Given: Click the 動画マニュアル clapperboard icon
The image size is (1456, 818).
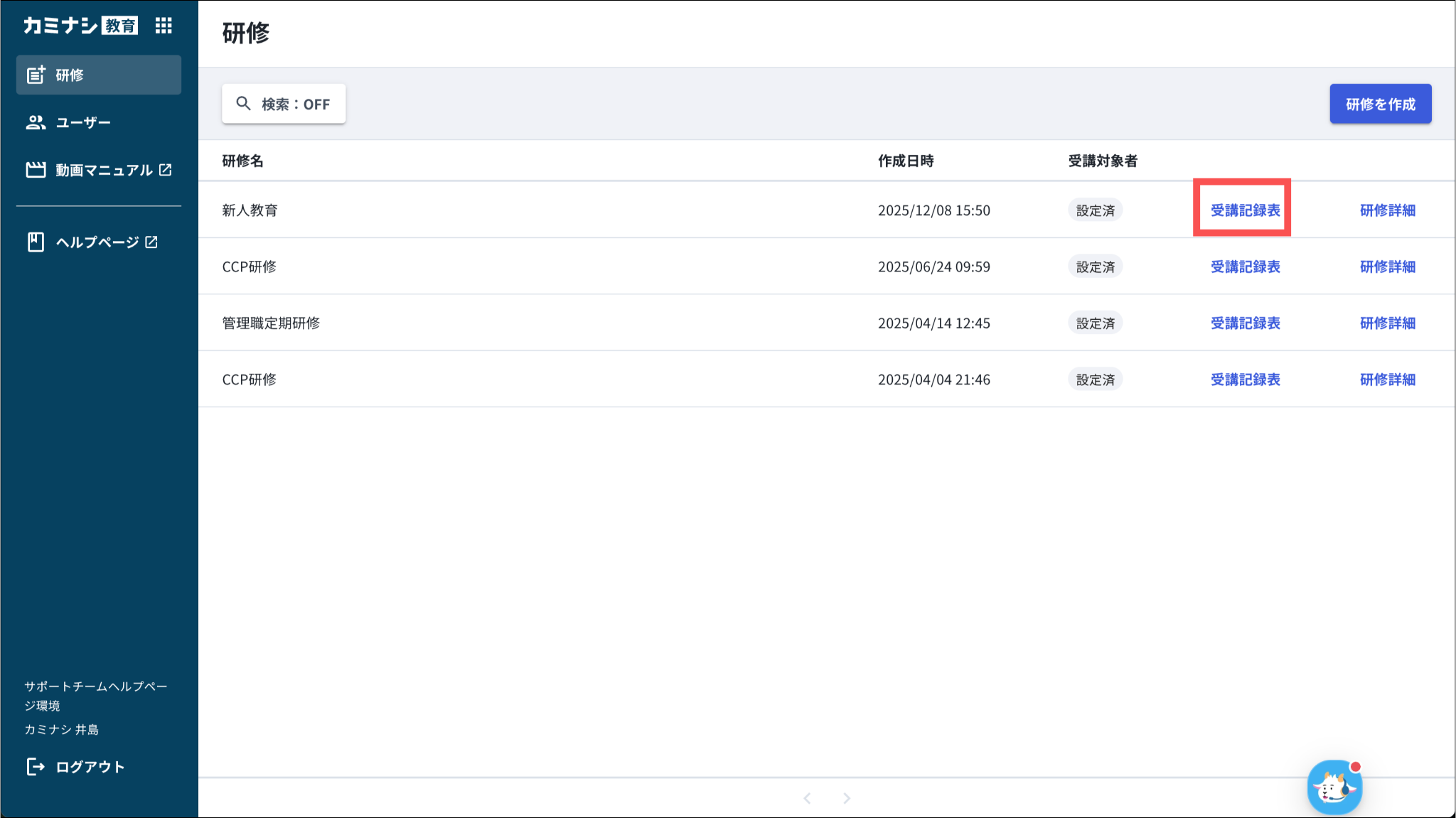Looking at the screenshot, I should [x=36, y=170].
